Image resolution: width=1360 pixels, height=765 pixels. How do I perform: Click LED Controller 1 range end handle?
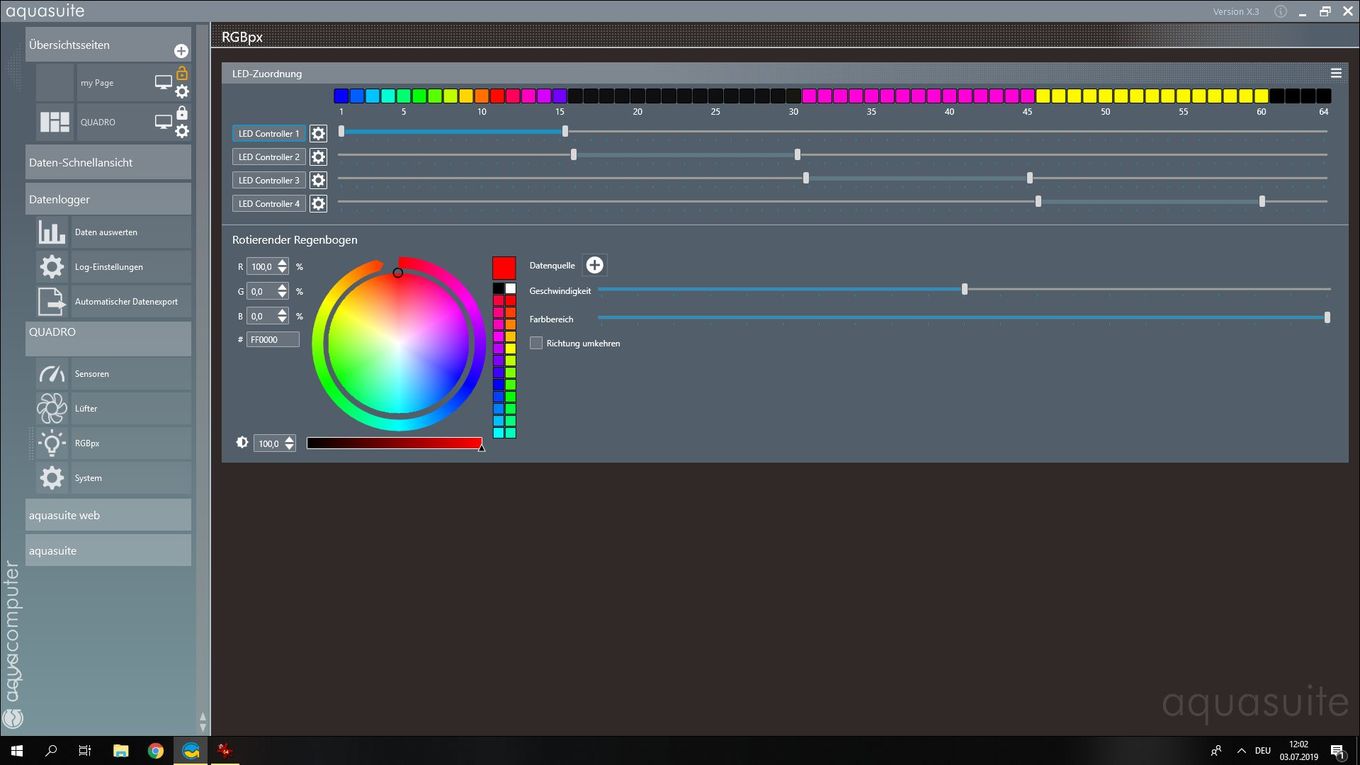coord(565,131)
